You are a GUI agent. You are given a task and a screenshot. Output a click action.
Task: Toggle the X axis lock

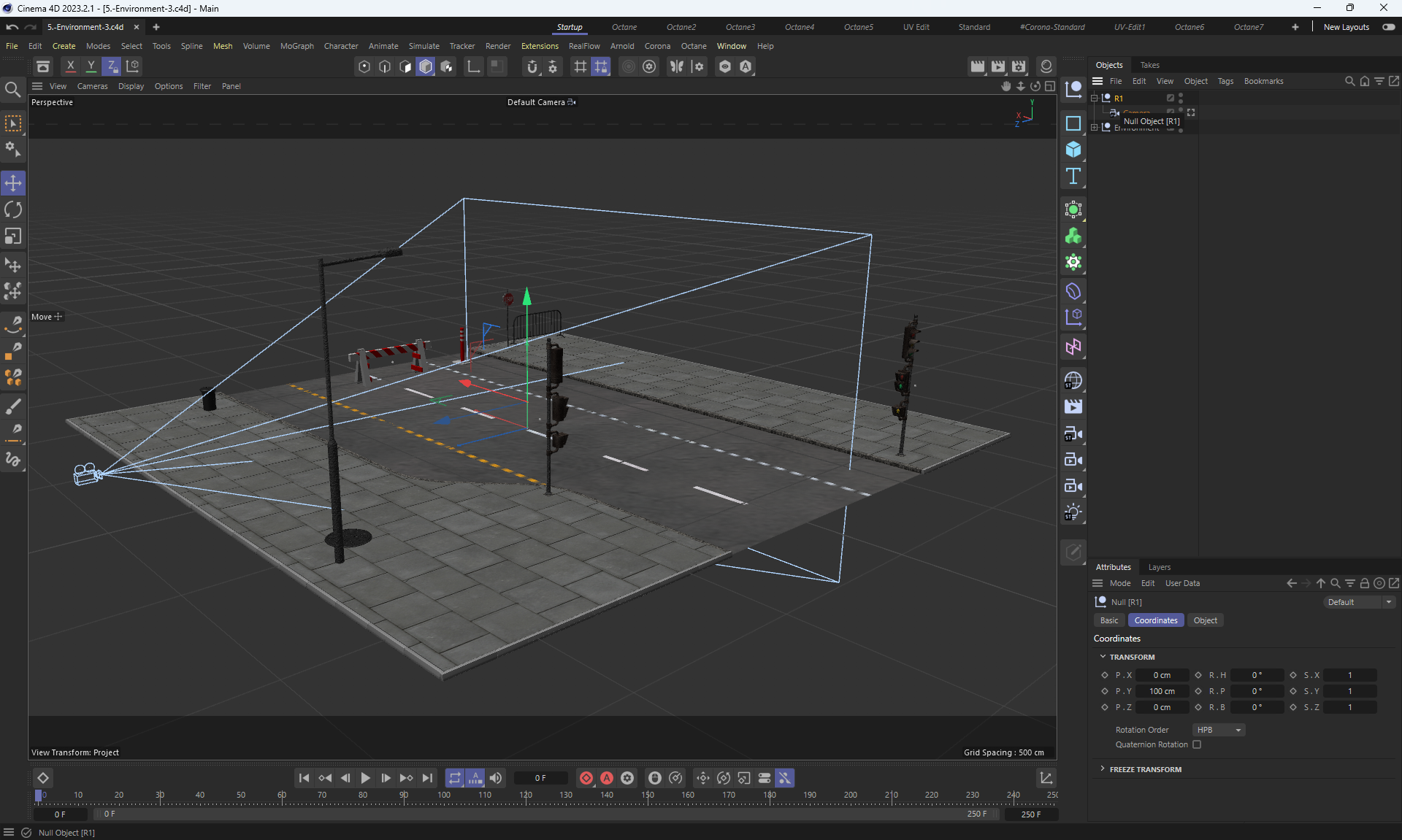70,66
